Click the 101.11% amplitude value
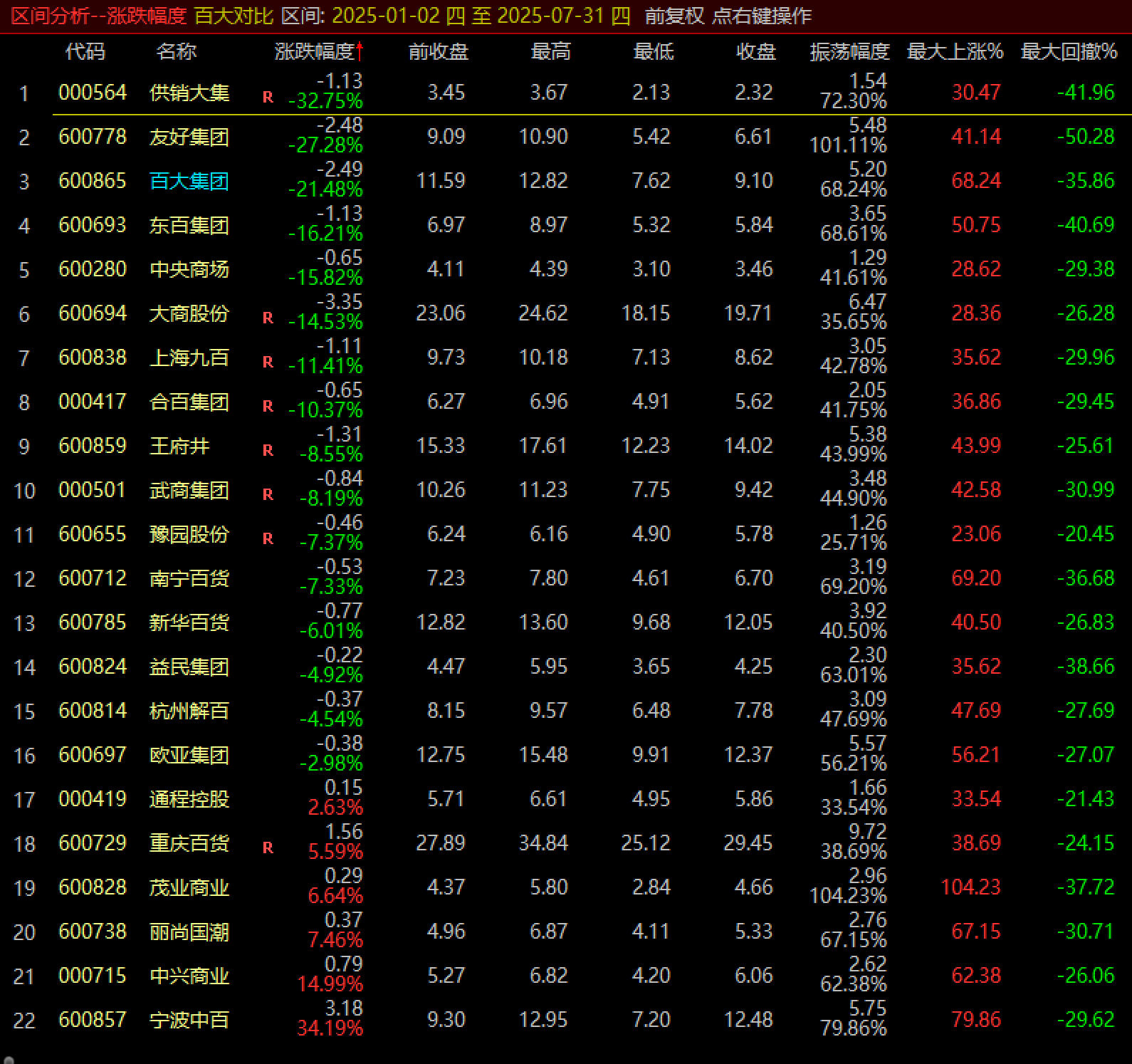The image size is (1132, 1064). (848, 145)
